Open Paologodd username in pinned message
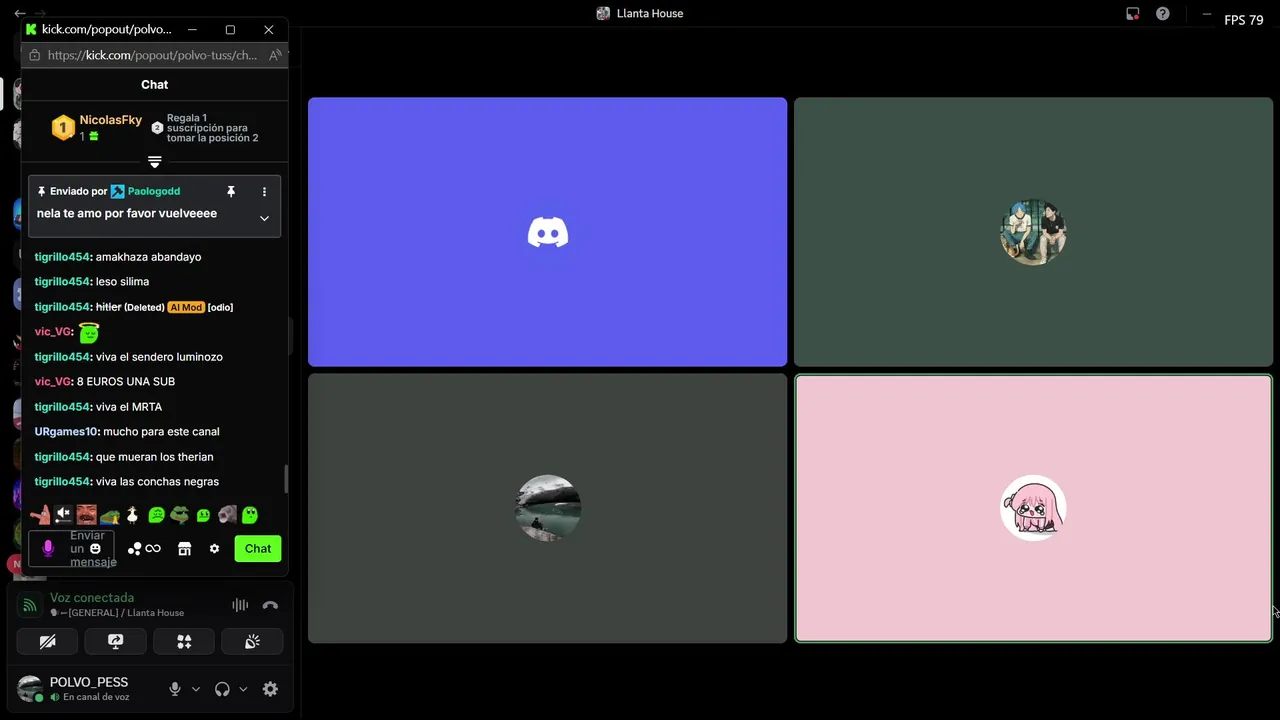This screenshot has height=720, width=1280. tap(154, 191)
